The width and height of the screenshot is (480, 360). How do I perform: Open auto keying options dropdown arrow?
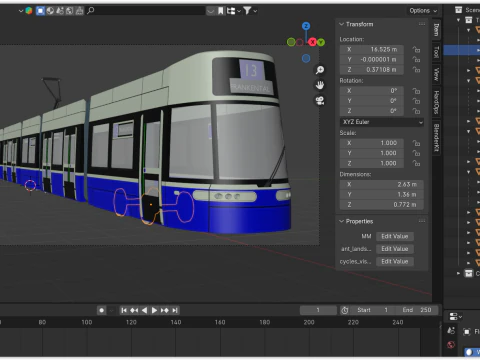click(x=112, y=310)
